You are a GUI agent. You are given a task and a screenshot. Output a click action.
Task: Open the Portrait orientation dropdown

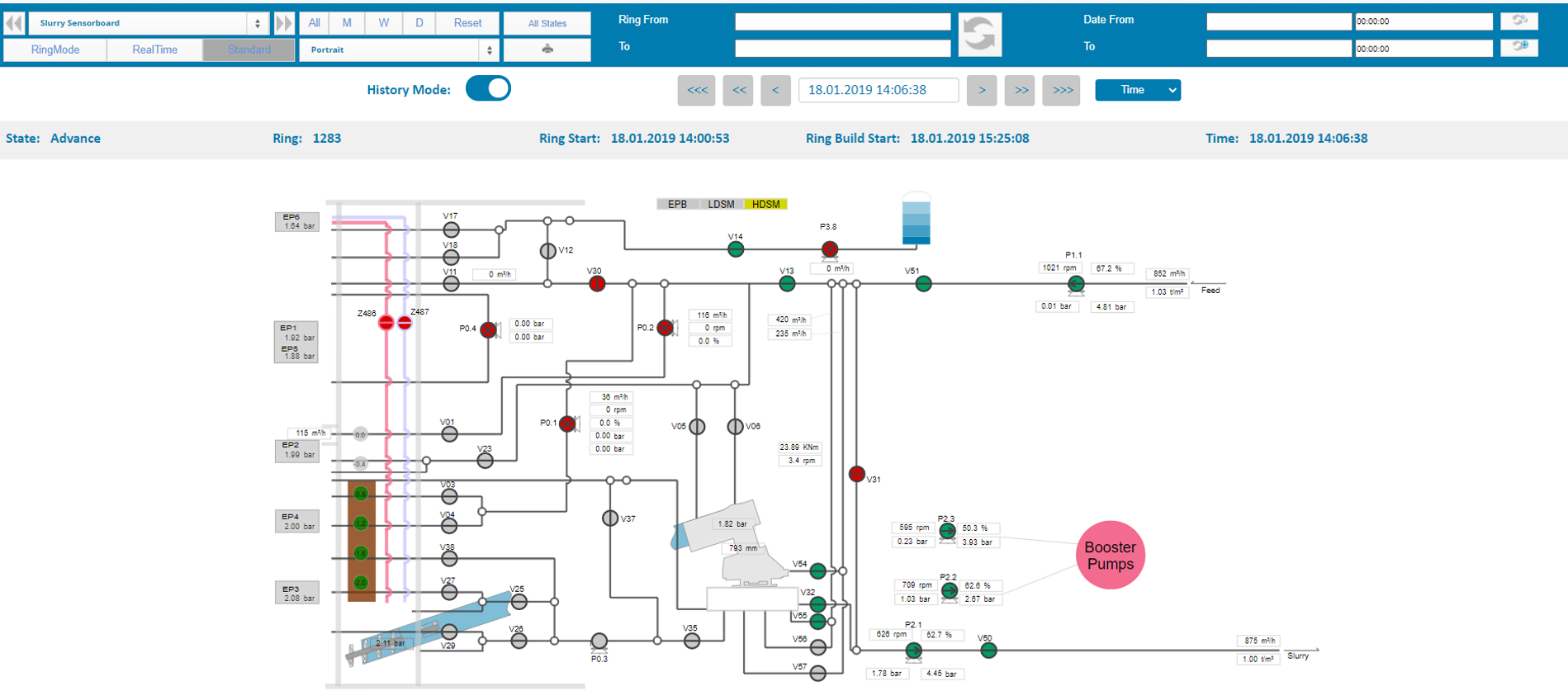click(398, 50)
